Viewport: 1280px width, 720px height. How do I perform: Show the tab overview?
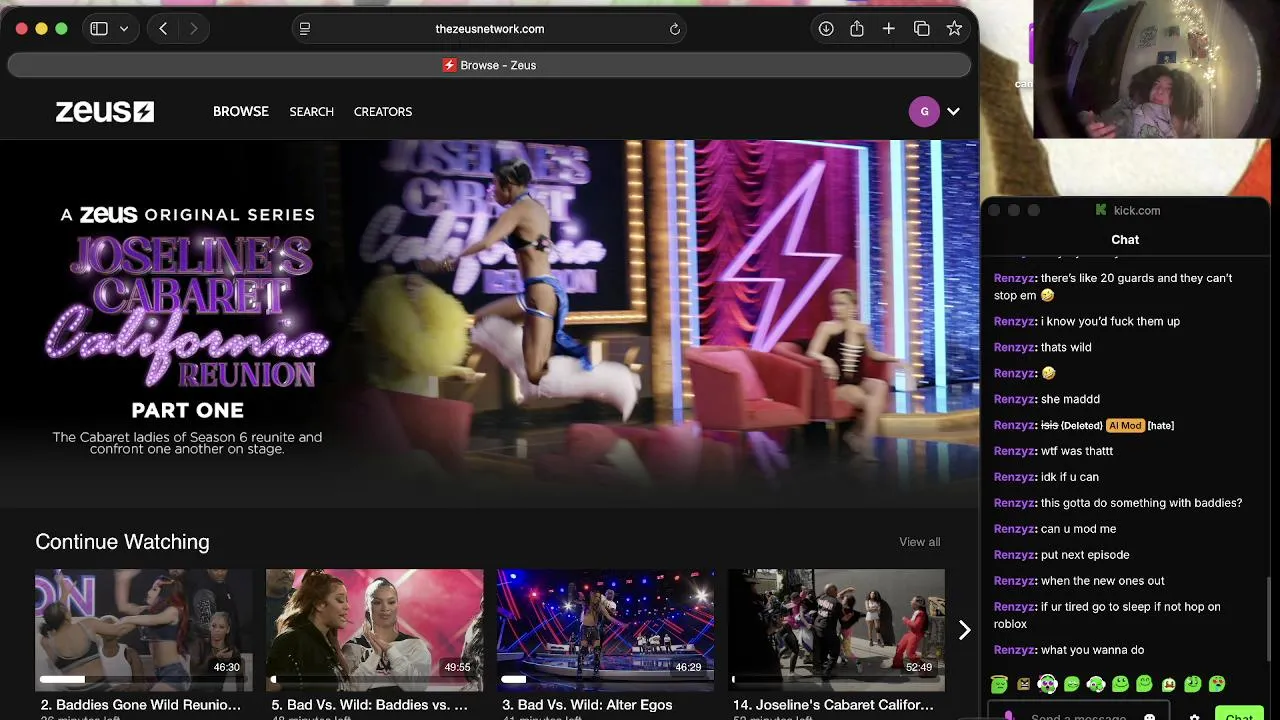pos(922,29)
